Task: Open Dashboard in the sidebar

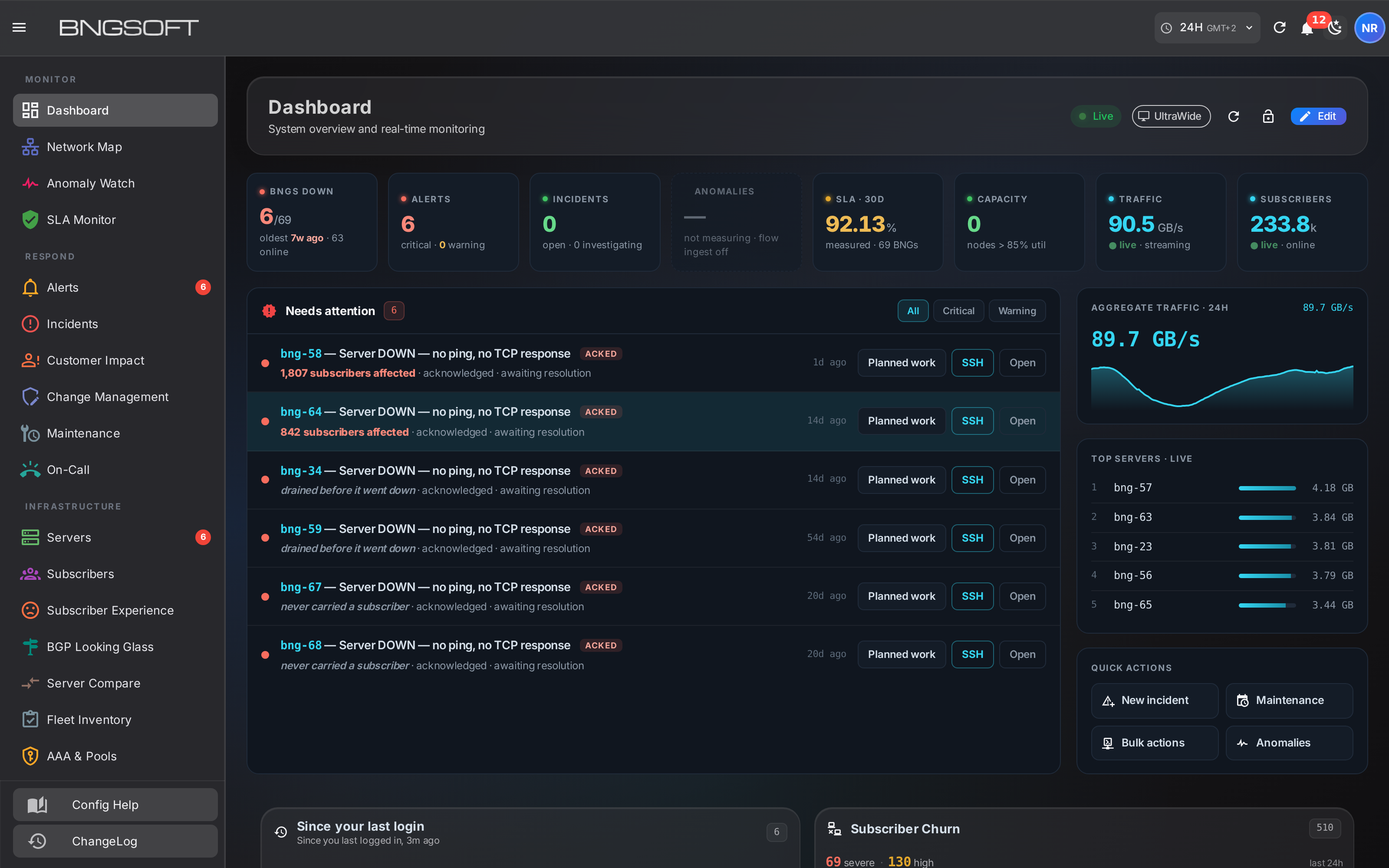Action: click(115, 110)
